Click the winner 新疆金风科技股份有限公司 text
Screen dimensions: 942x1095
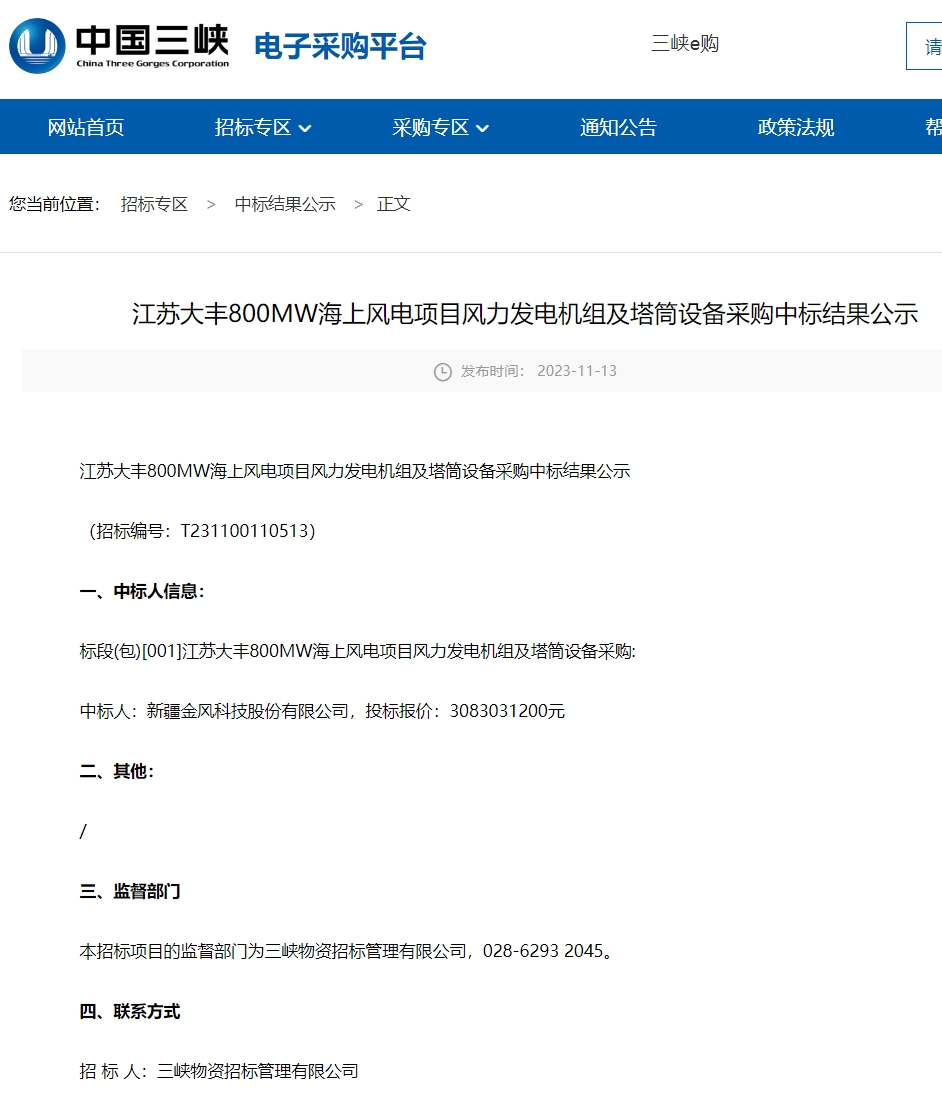(247, 711)
